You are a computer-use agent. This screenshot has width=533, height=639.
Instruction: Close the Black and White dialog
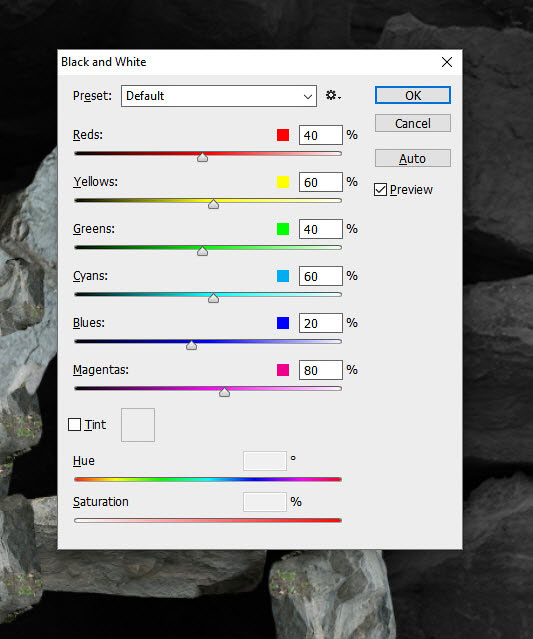[x=447, y=62]
